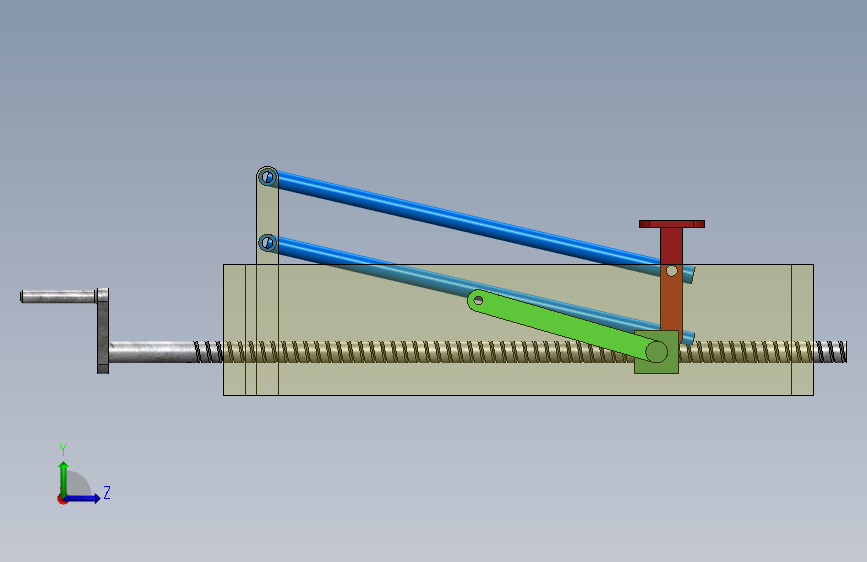Select the red flat top plate
Image resolution: width=867 pixels, height=562 pixels.
pyautogui.click(x=672, y=224)
